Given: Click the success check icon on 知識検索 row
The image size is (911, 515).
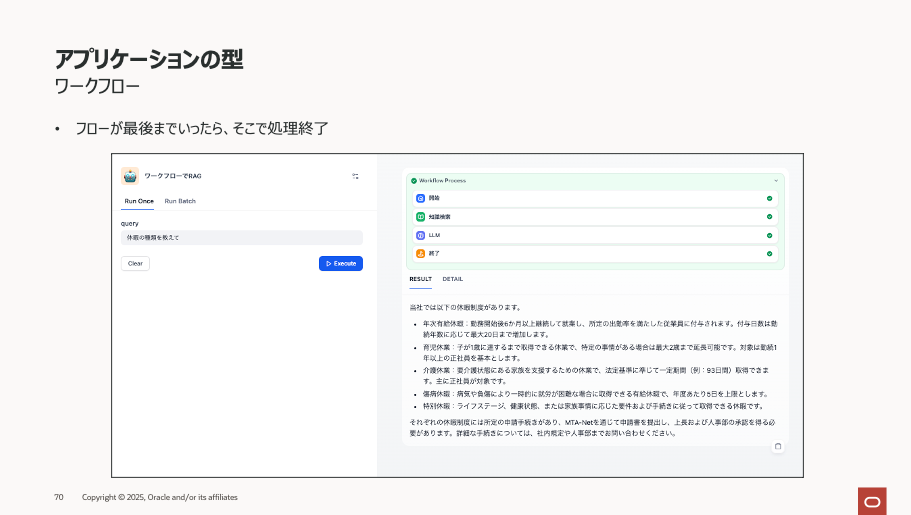Looking at the screenshot, I should (769, 217).
